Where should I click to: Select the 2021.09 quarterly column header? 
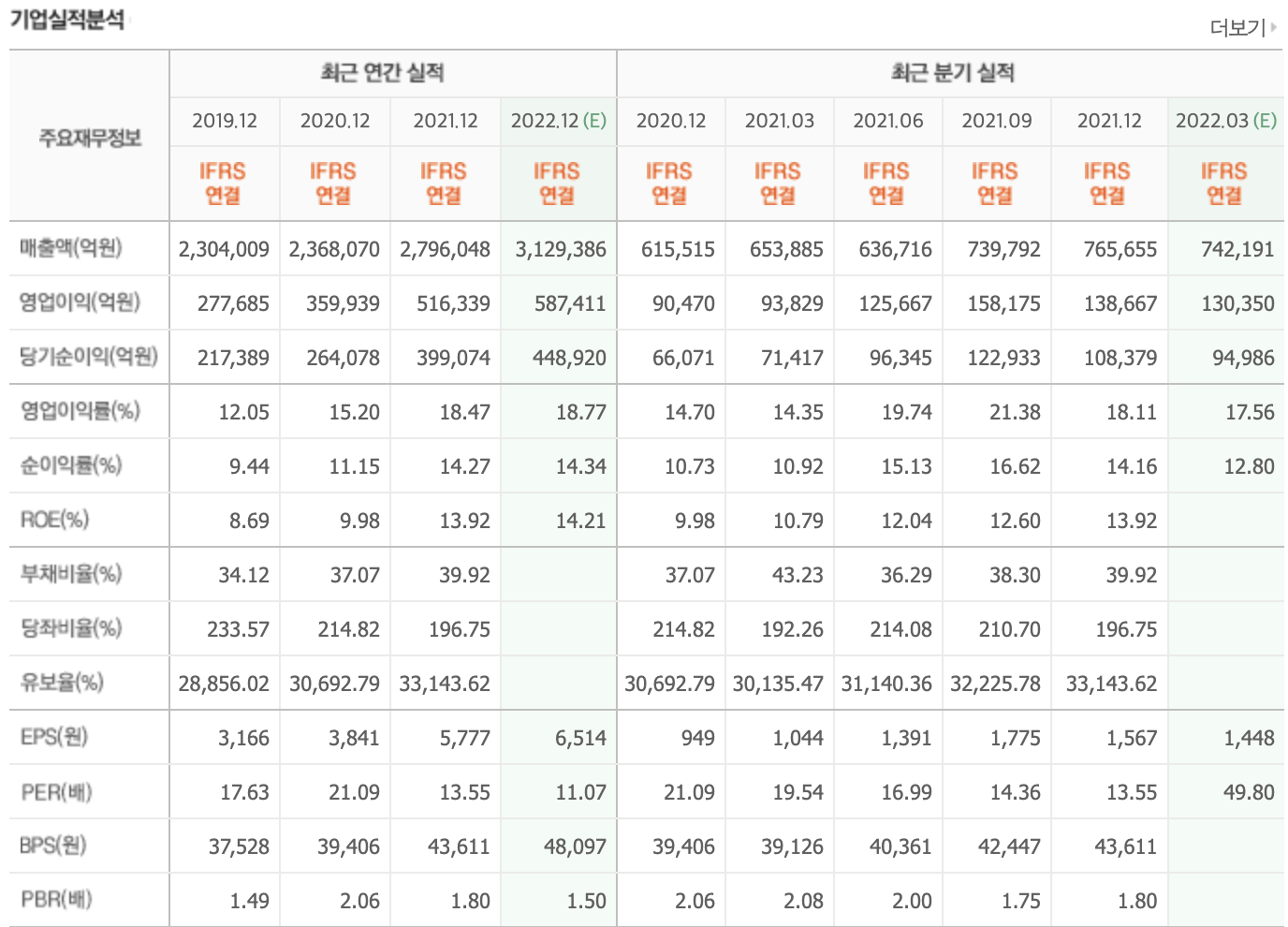pyautogui.click(x=997, y=121)
